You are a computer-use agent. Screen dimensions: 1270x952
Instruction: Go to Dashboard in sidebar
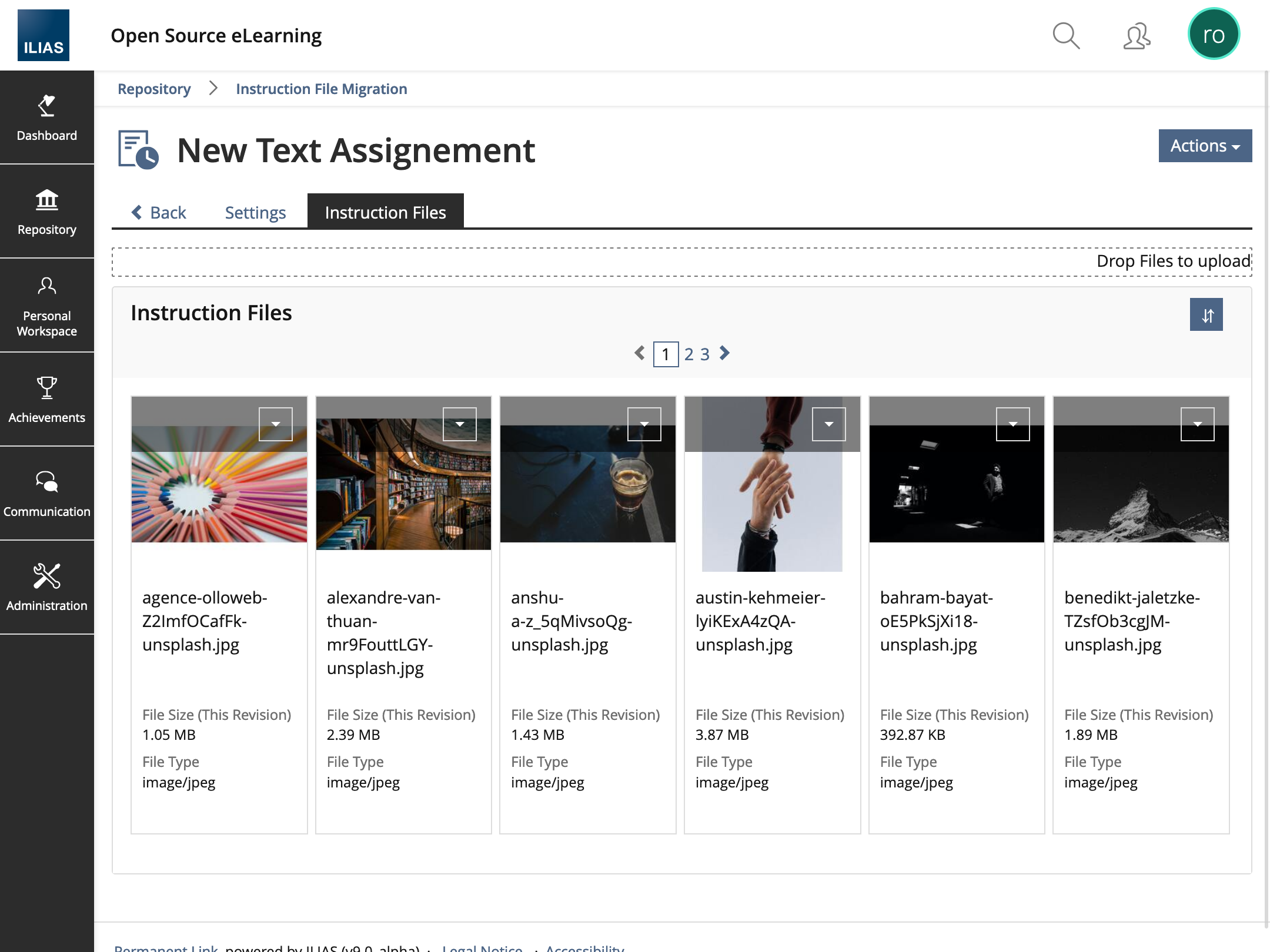point(46,118)
